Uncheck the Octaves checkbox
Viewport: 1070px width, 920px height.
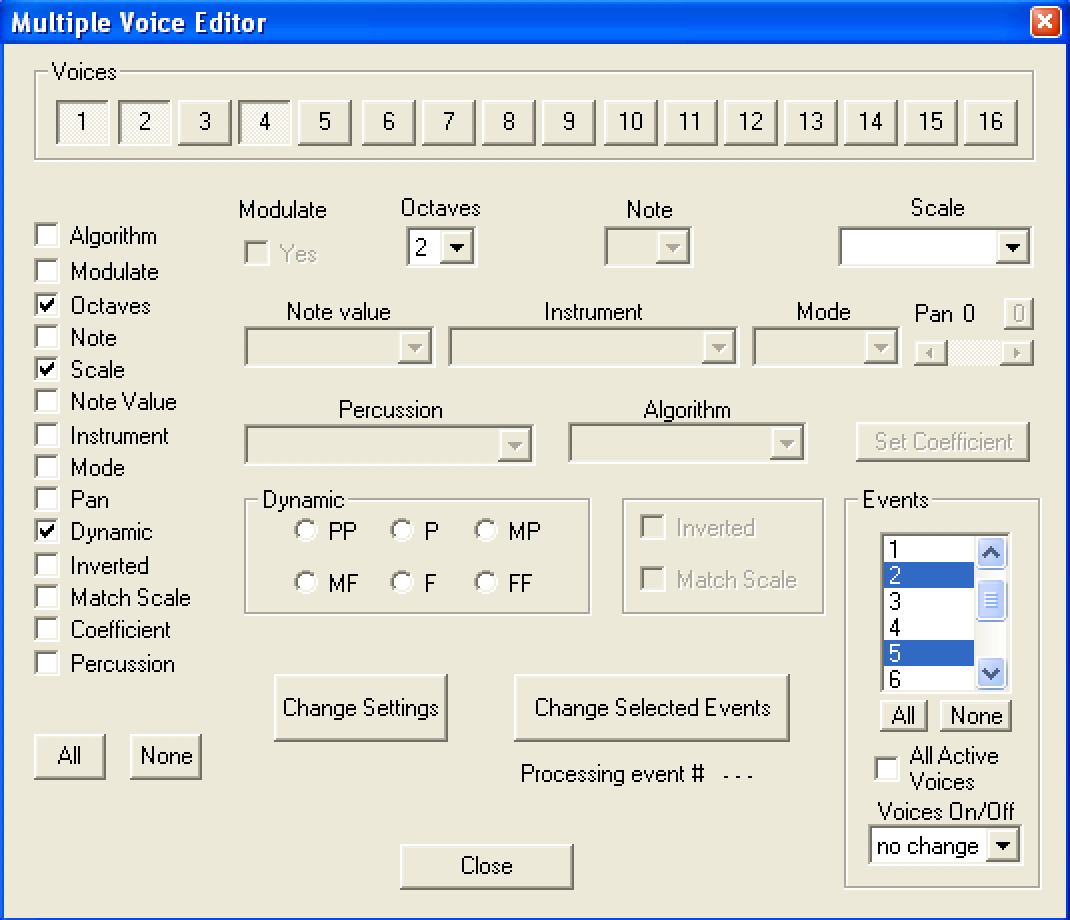point(47,305)
